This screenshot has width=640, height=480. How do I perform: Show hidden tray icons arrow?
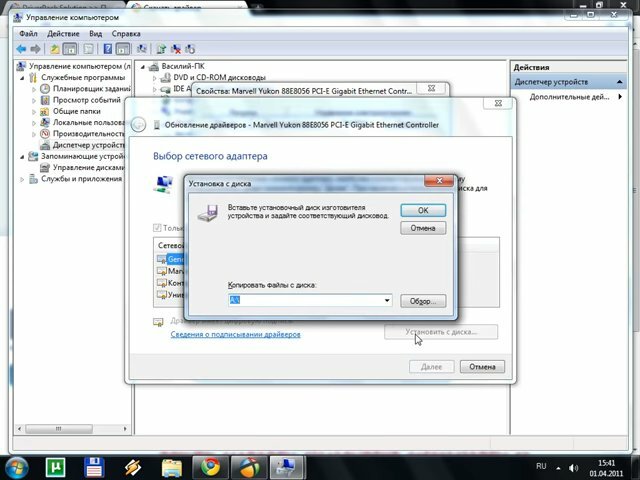coord(558,468)
